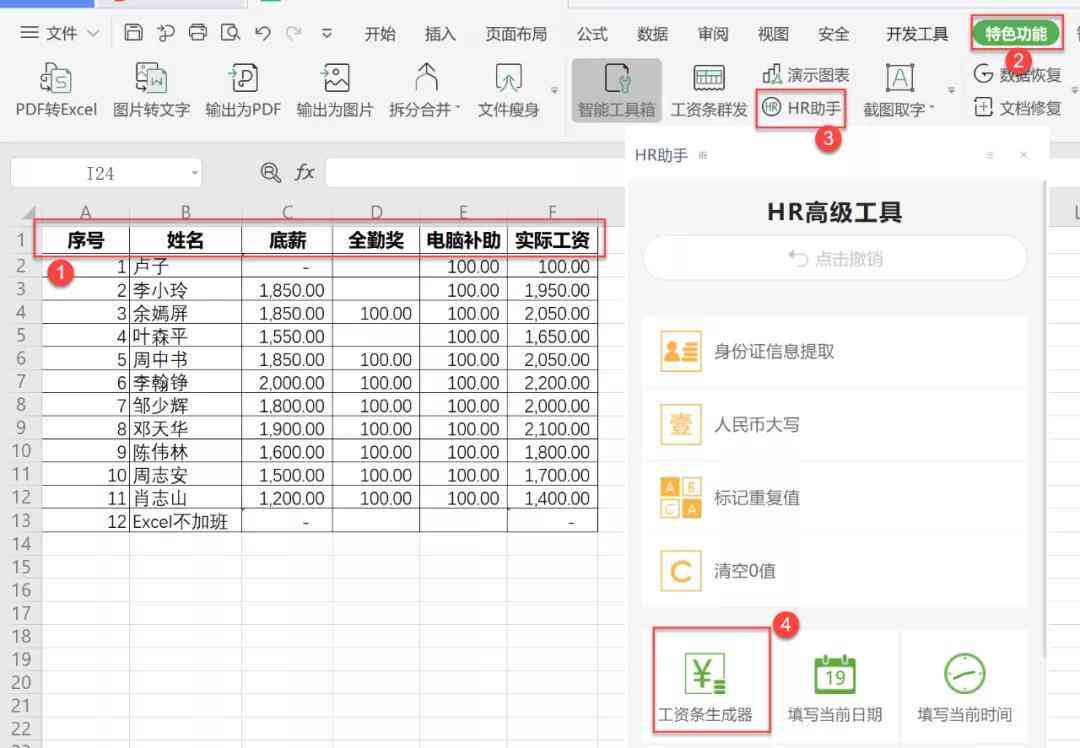Click the 工资条群发 tool
Viewport: 1080px width, 748px height.
pyautogui.click(x=709, y=90)
